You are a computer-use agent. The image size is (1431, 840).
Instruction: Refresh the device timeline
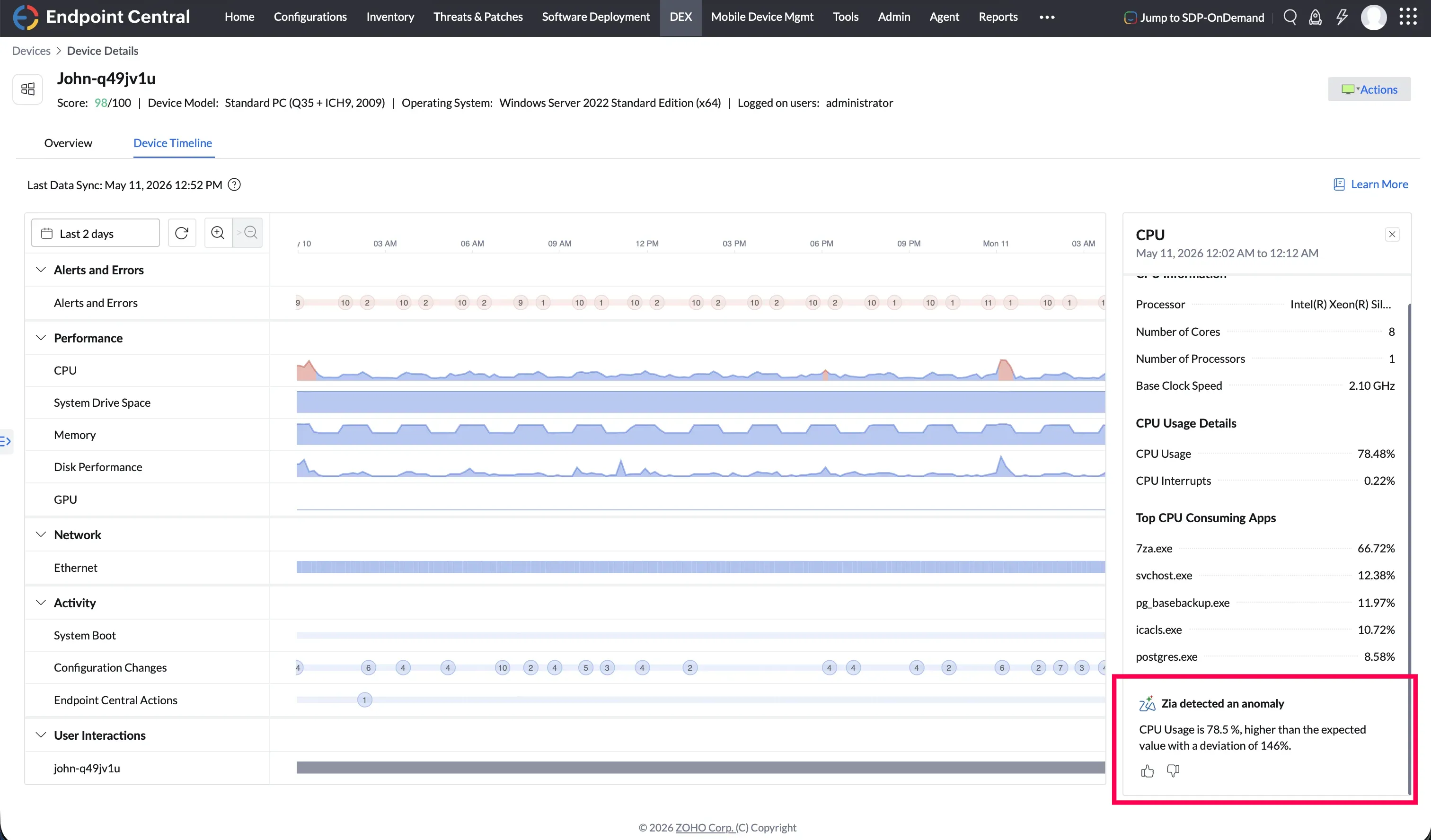point(182,233)
